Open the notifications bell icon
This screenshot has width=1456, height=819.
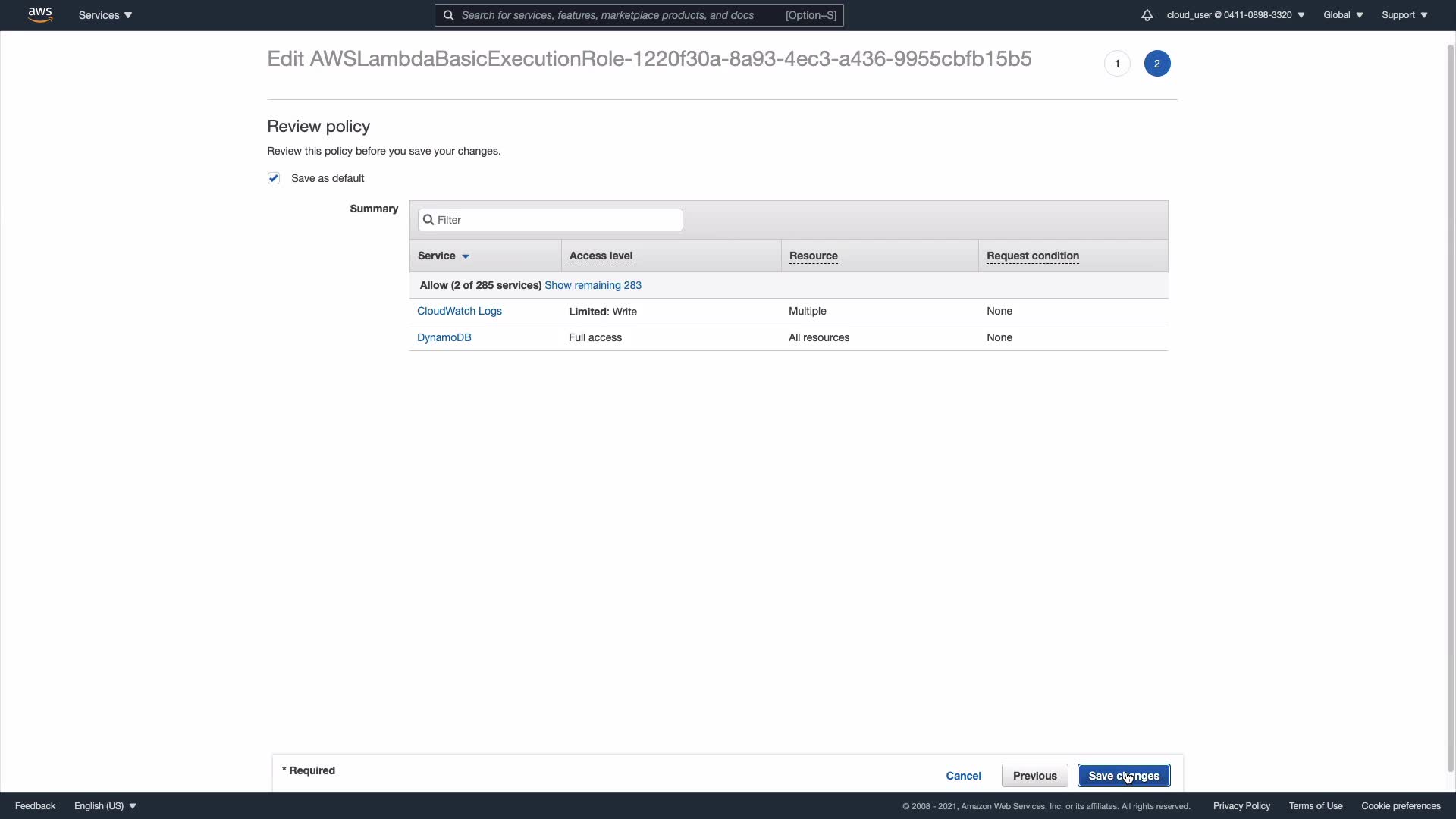(1147, 15)
